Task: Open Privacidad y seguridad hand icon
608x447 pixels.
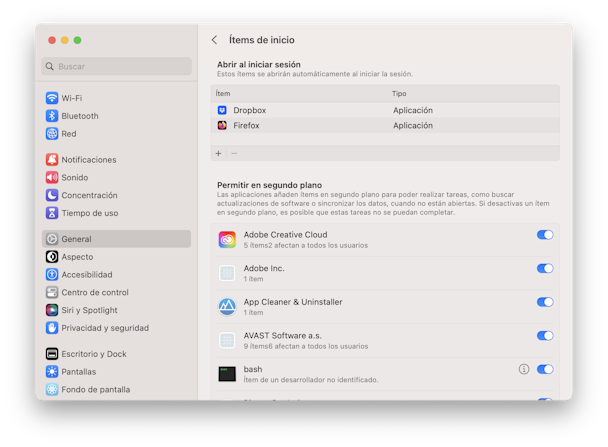Action: click(52, 328)
